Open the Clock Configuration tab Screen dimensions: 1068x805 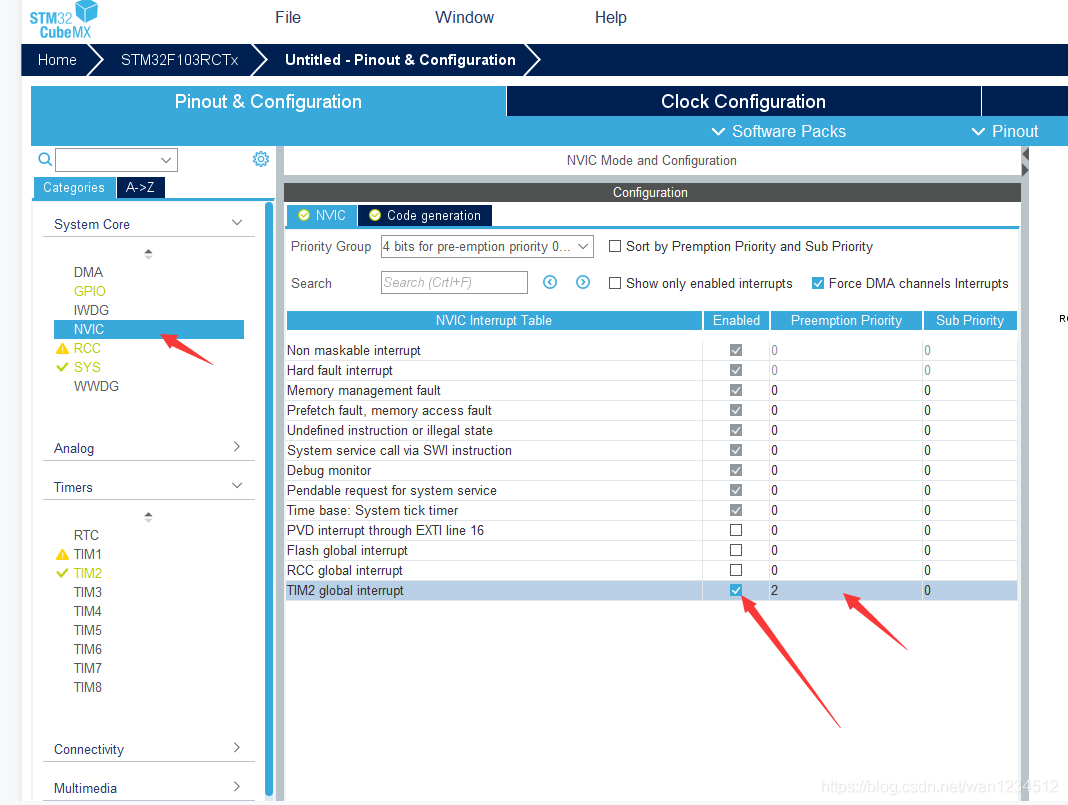(x=743, y=102)
